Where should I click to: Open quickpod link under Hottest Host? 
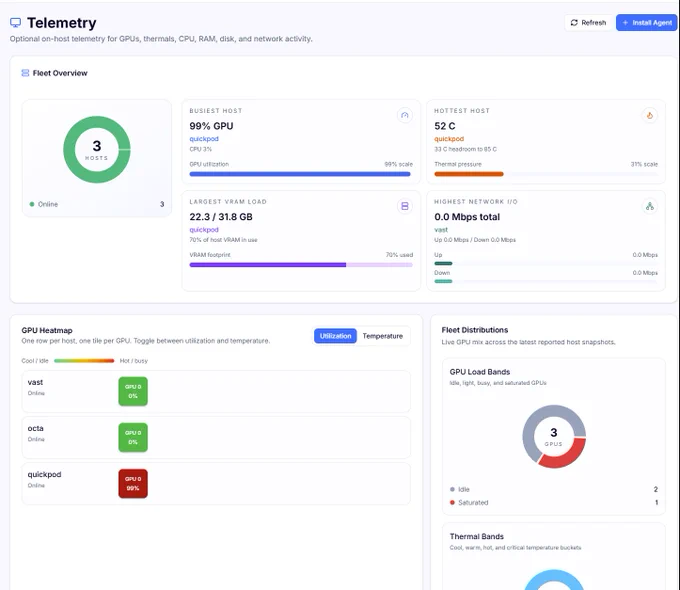tap(449, 139)
